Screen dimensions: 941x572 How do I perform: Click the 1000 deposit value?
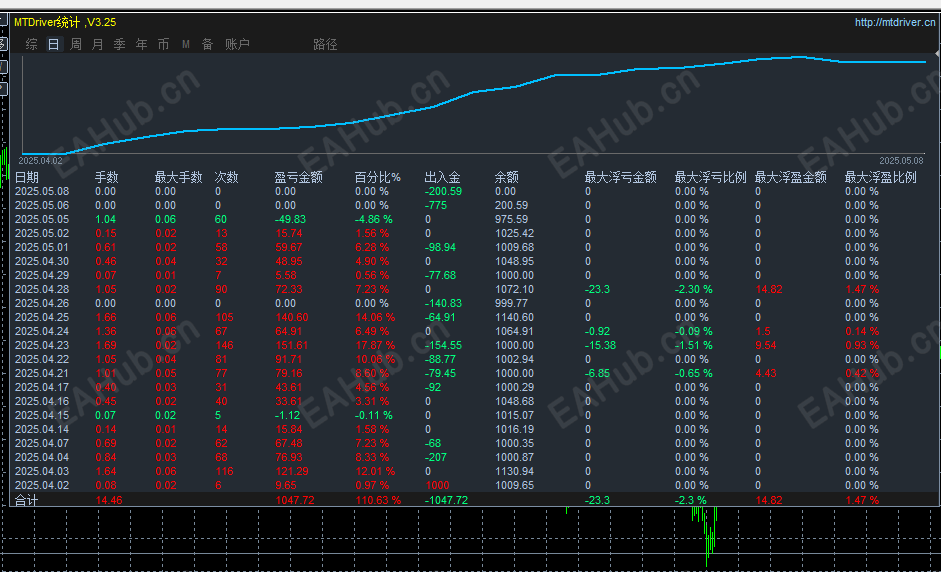(x=437, y=485)
